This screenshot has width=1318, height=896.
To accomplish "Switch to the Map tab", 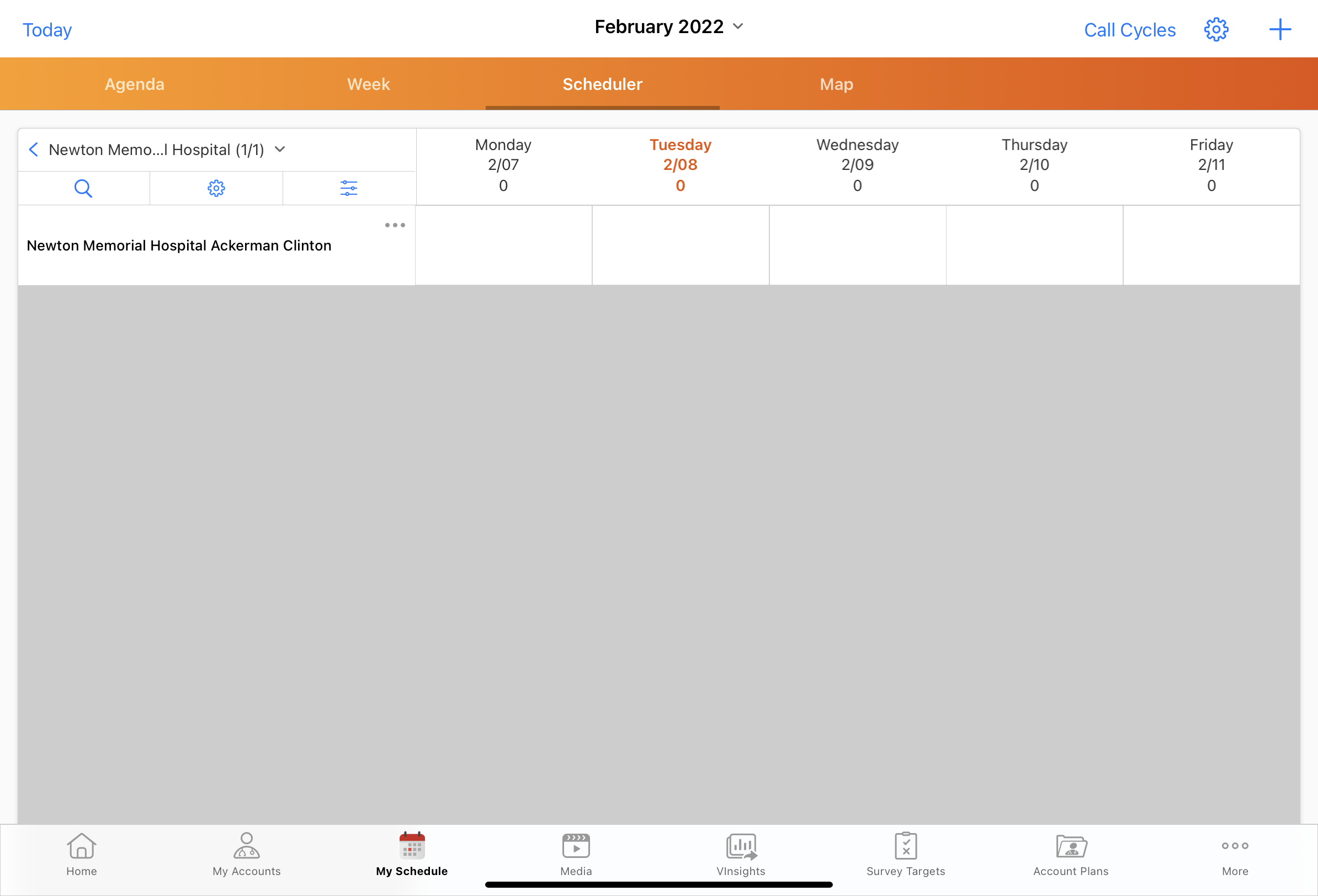I will [837, 84].
